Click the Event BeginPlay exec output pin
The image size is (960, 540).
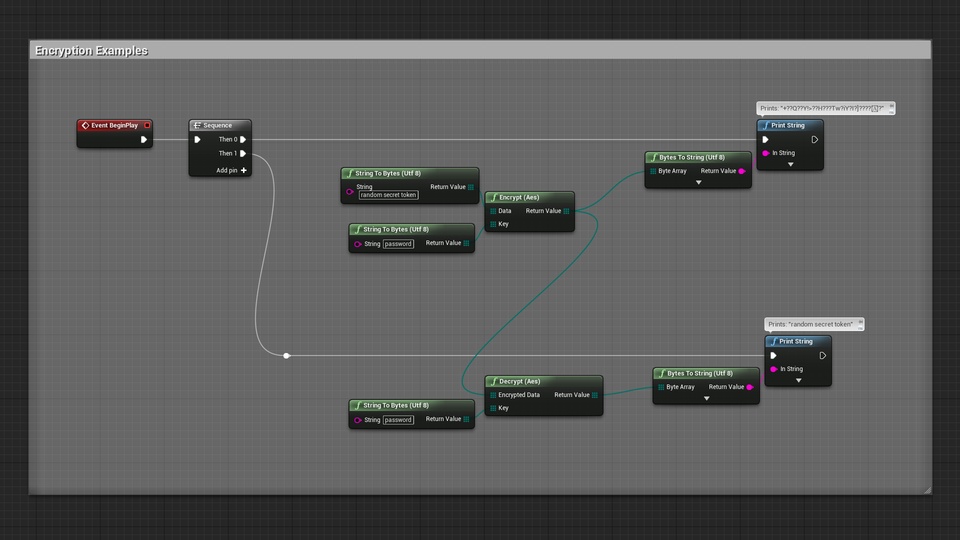coord(144,140)
